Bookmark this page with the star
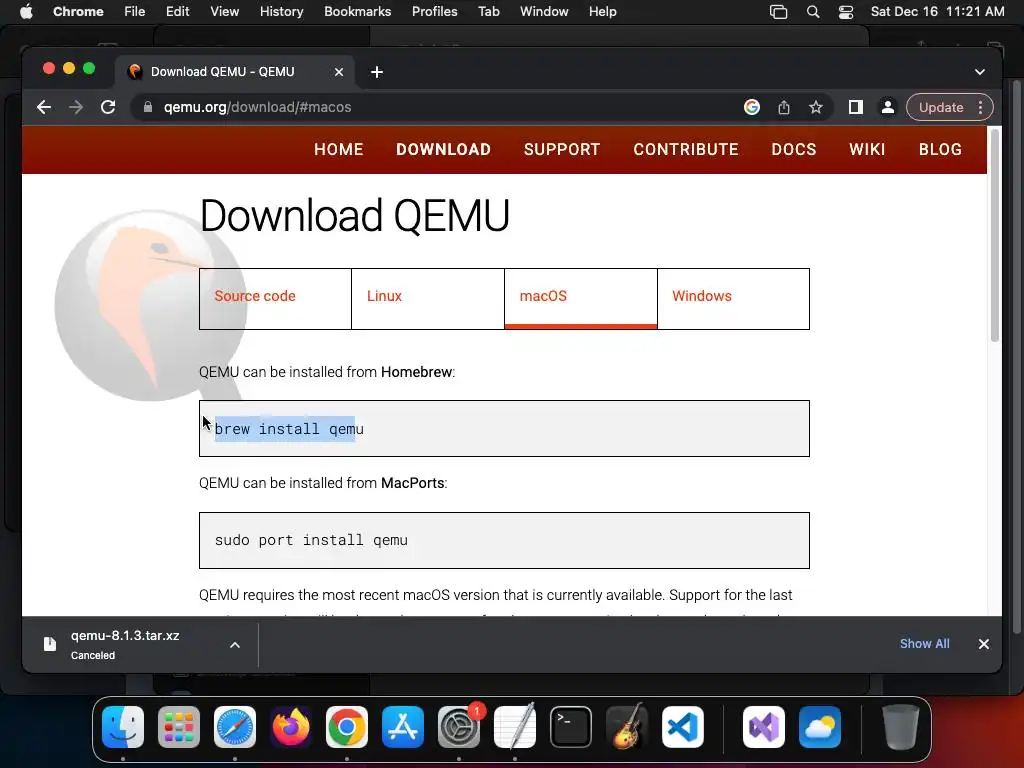The width and height of the screenshot is (1024, 768). [816, 107]
